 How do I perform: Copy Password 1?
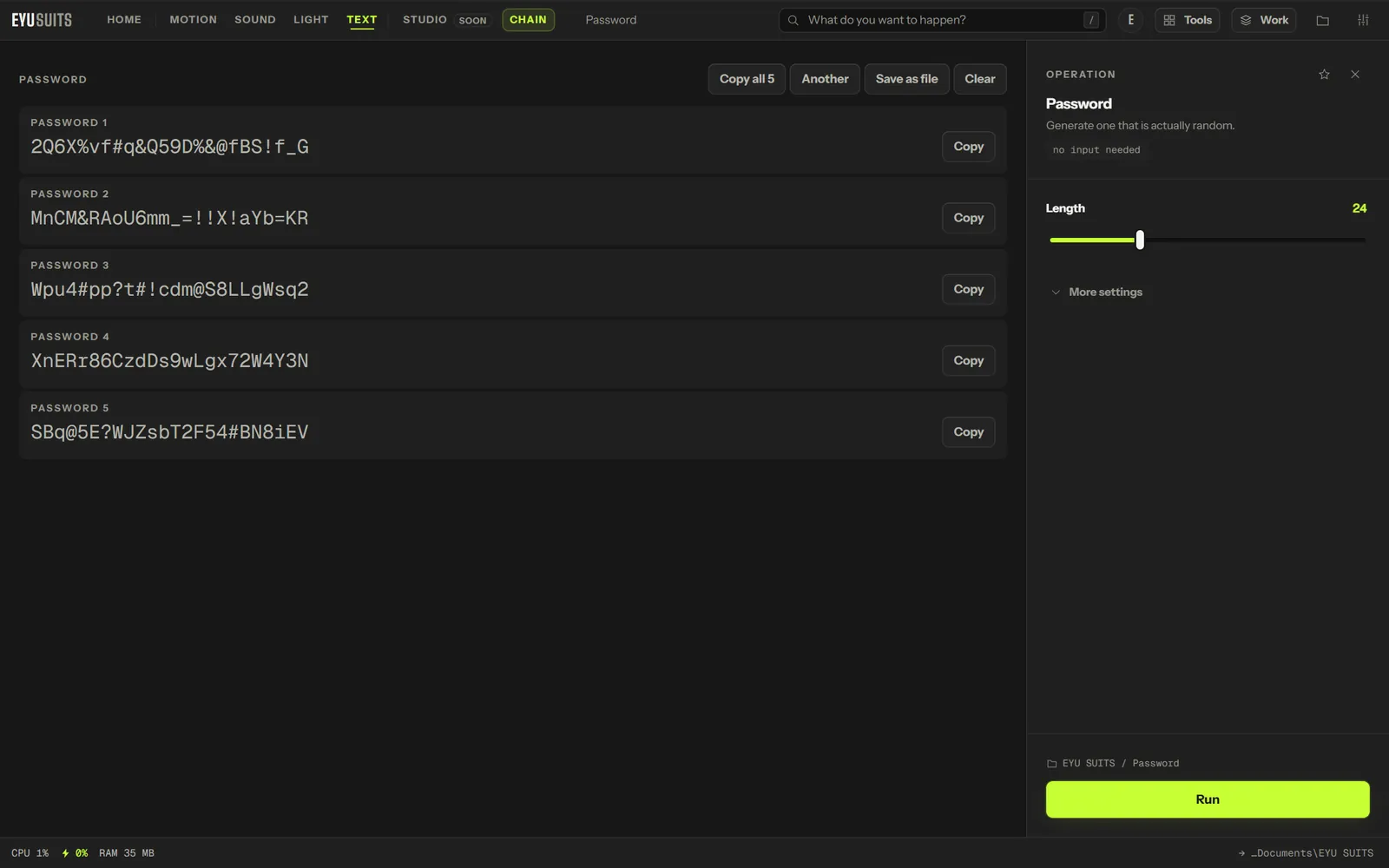[968, 147]
